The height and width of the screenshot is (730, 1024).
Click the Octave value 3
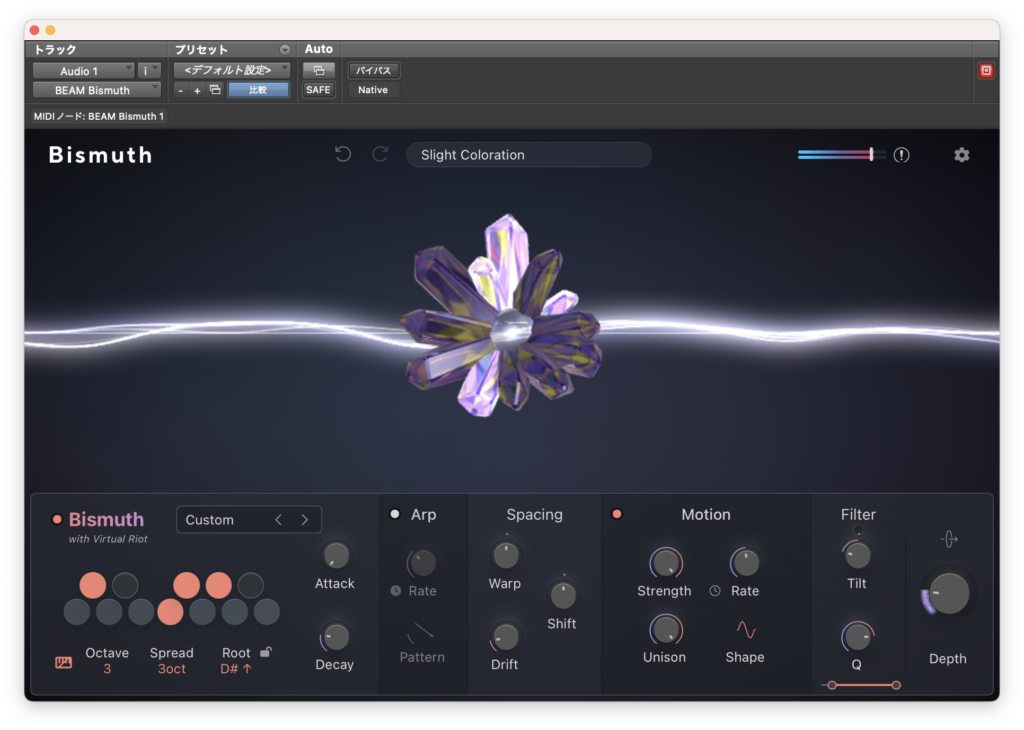(x=107, y=669)
